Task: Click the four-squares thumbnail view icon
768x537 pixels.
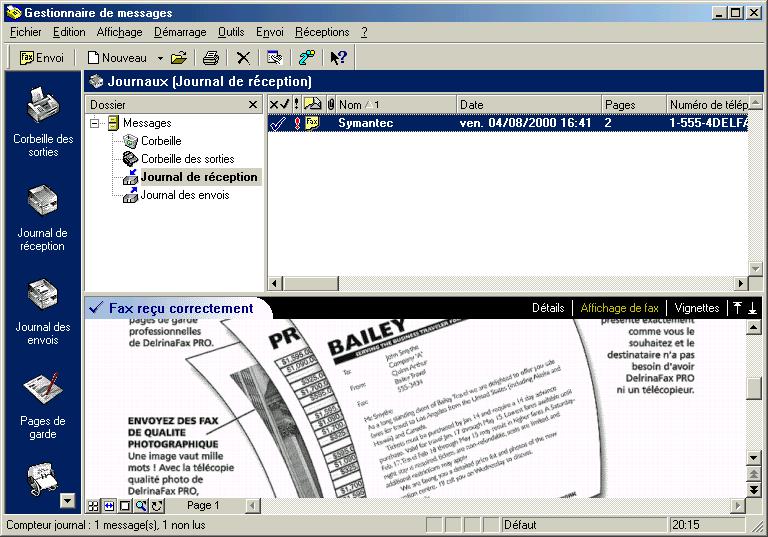Action: point(93,506)
